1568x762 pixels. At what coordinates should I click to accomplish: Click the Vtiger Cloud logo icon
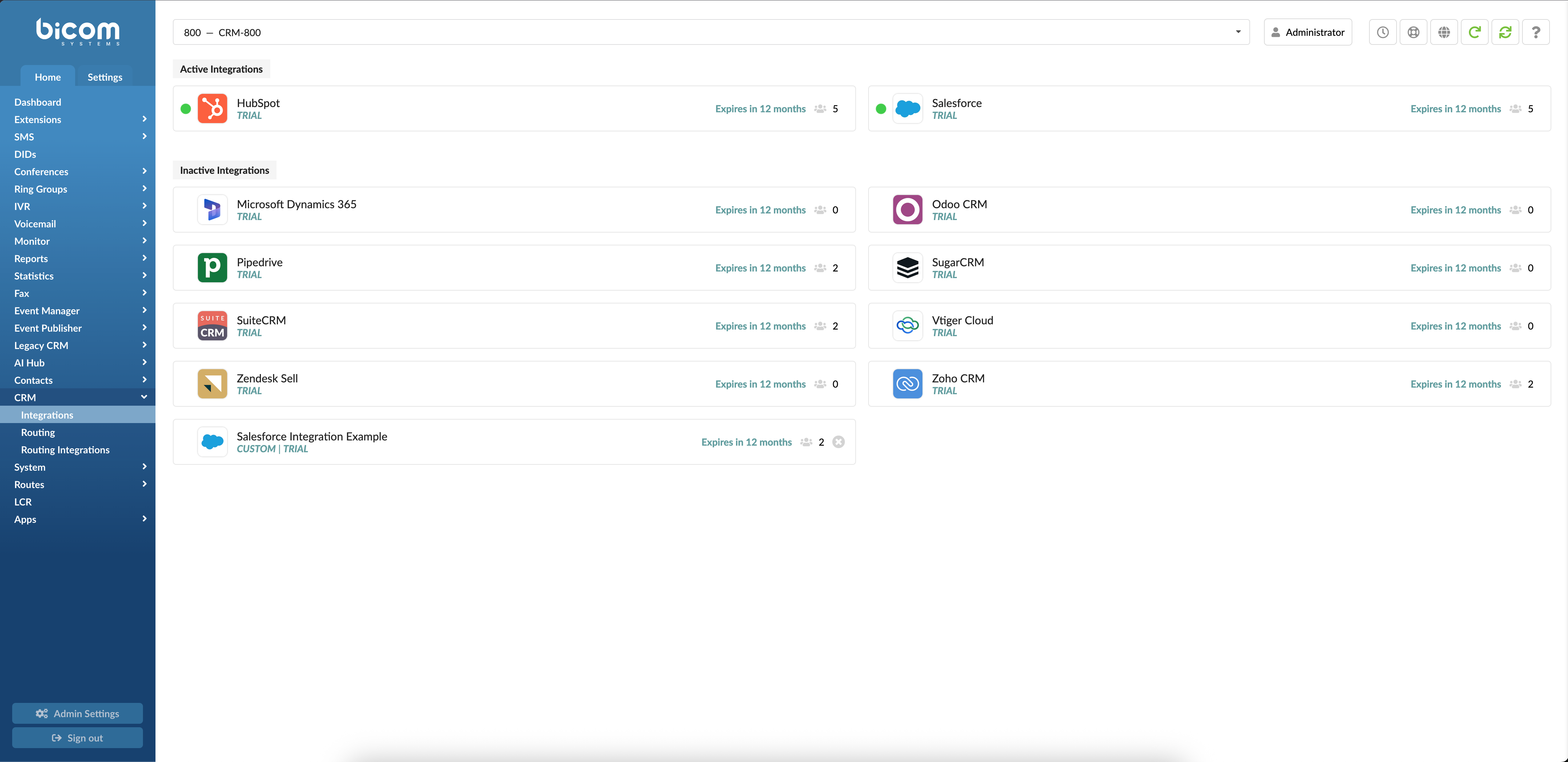pyautogui.click(x=907, y=326)
